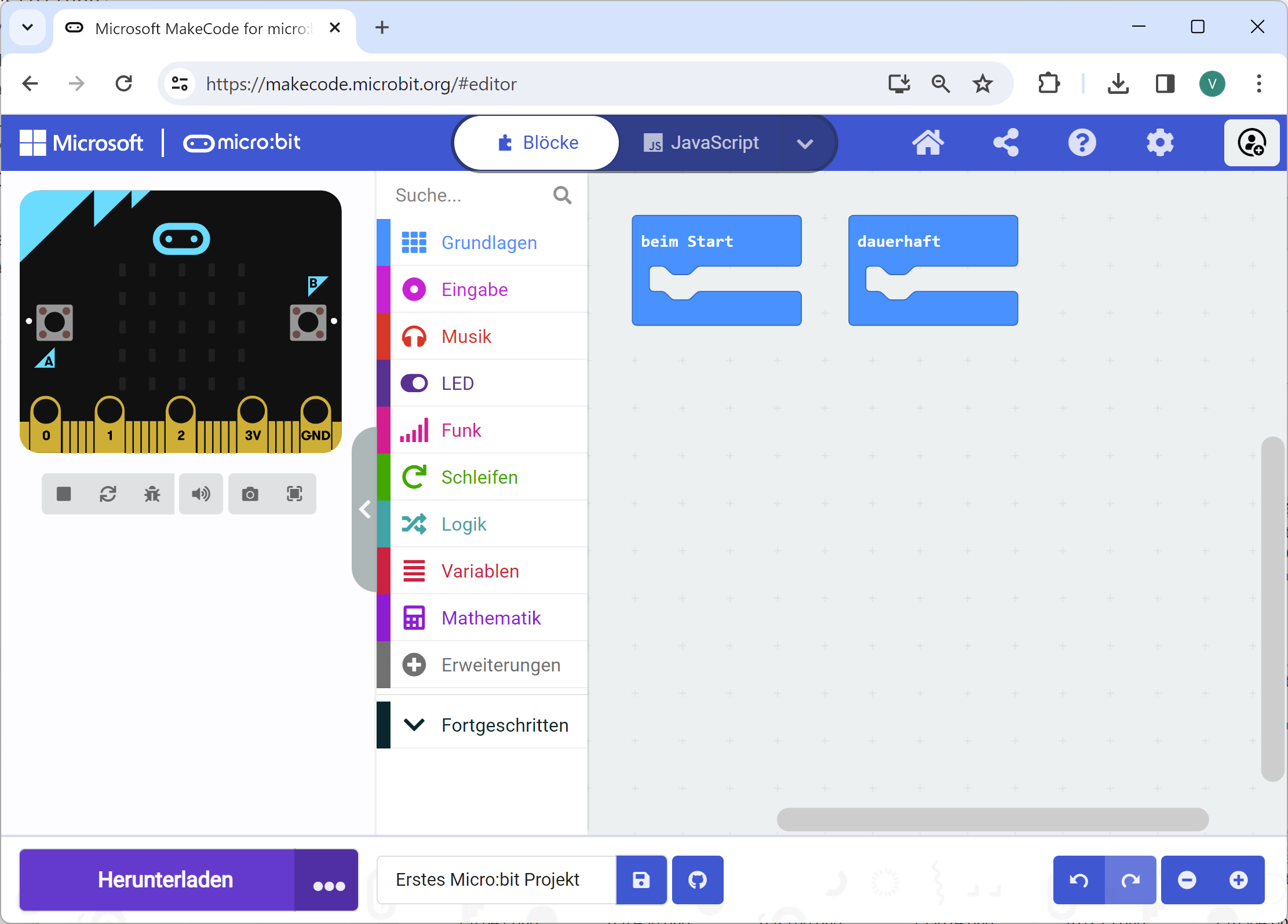The width and height of the screenshot is (1288, 924).
Task: Share the project
Action: click(1006, 143)
